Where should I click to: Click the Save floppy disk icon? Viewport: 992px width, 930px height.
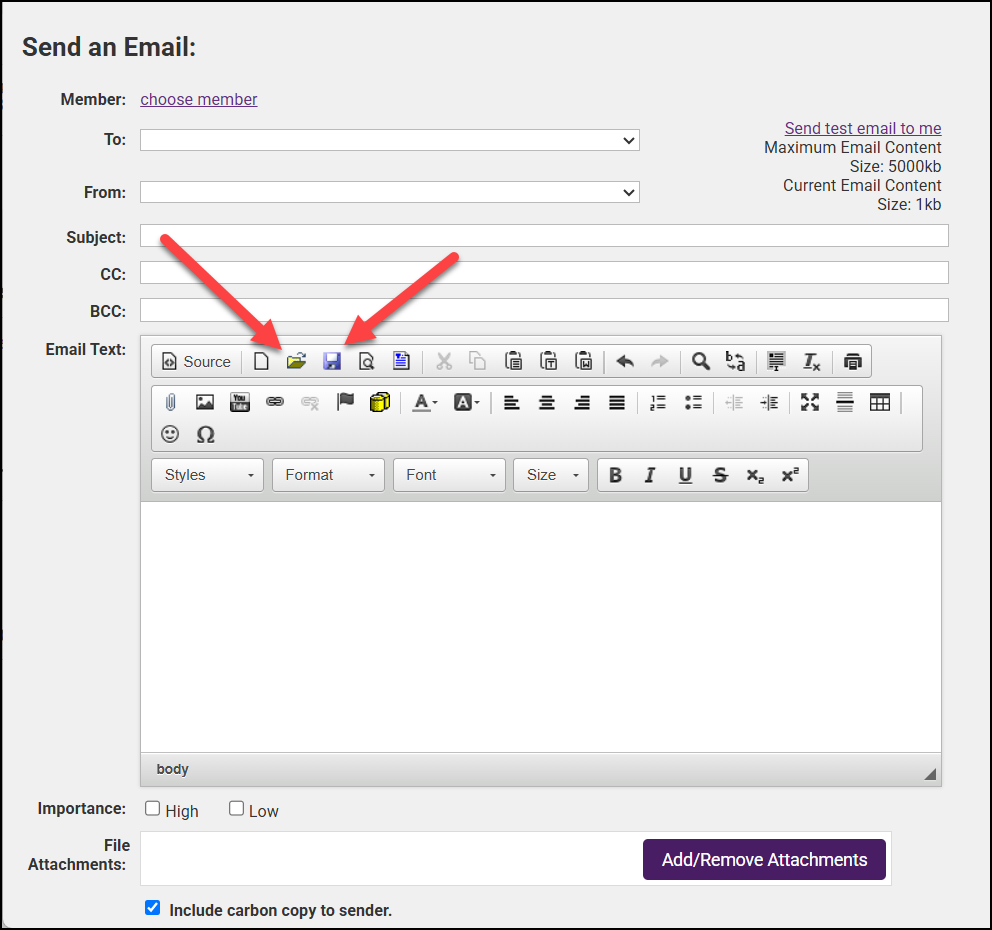point(332,361)
